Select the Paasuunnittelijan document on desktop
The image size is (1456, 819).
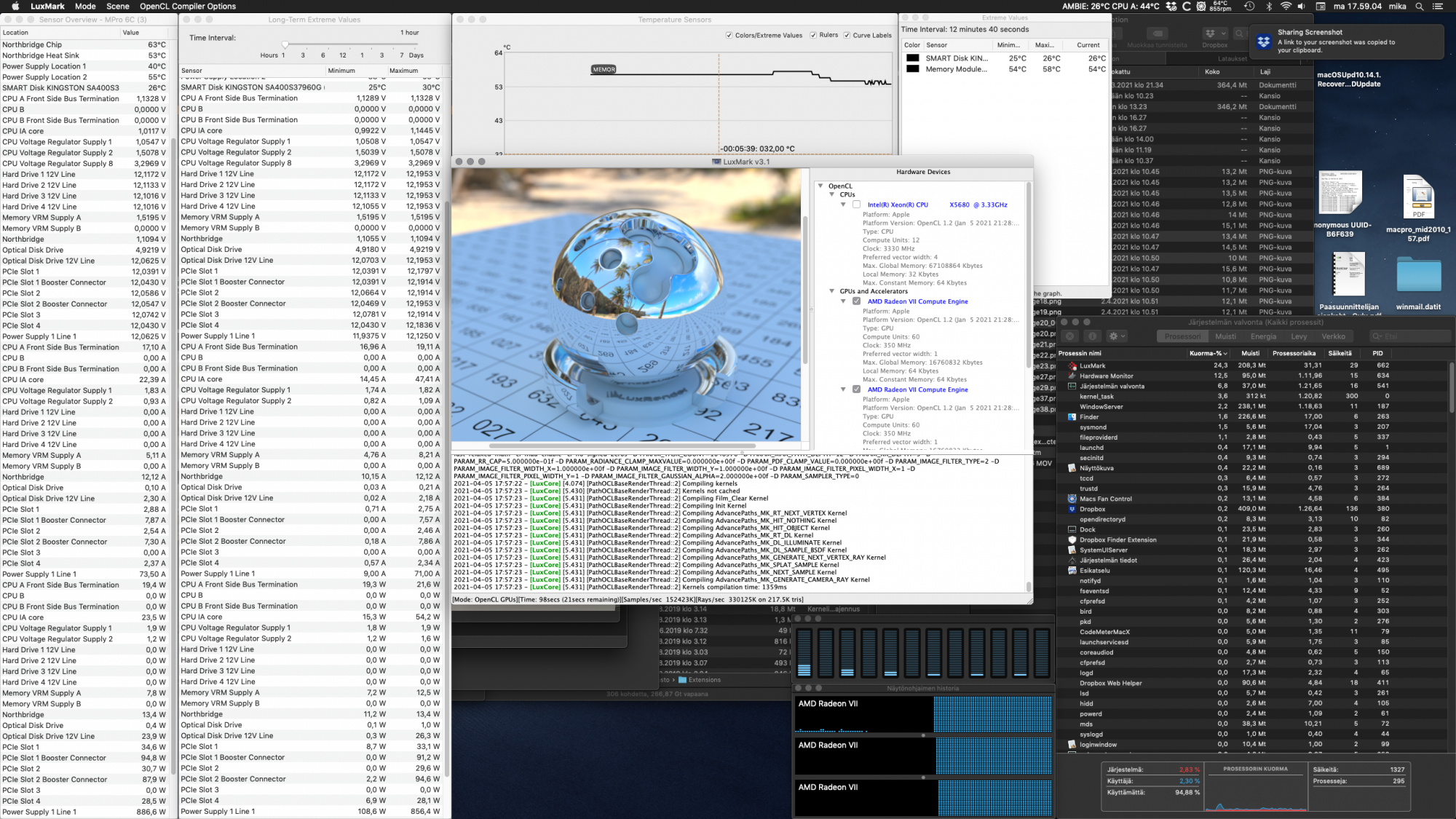coord(1349,274)
